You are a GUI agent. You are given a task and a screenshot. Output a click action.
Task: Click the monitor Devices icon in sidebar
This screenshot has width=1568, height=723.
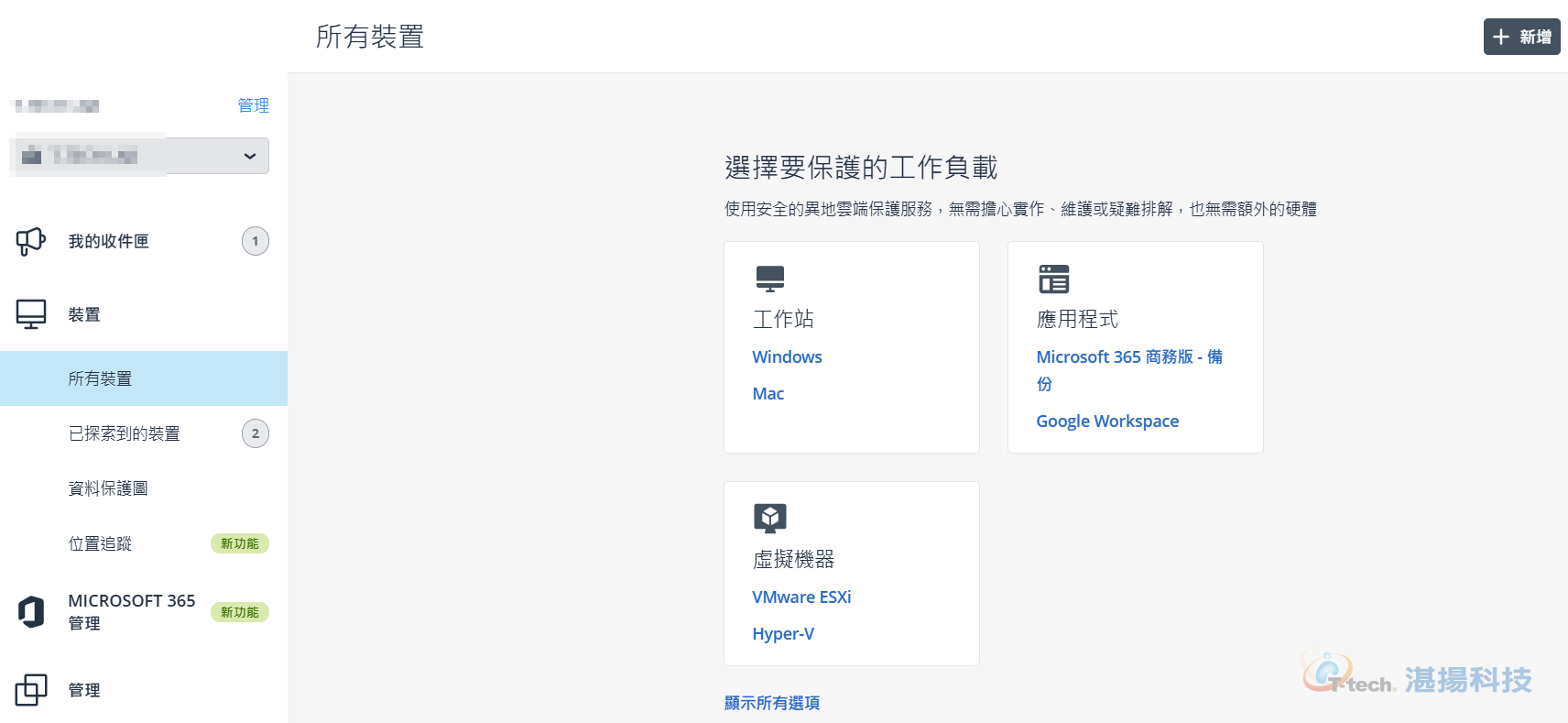tap(30, 314)
